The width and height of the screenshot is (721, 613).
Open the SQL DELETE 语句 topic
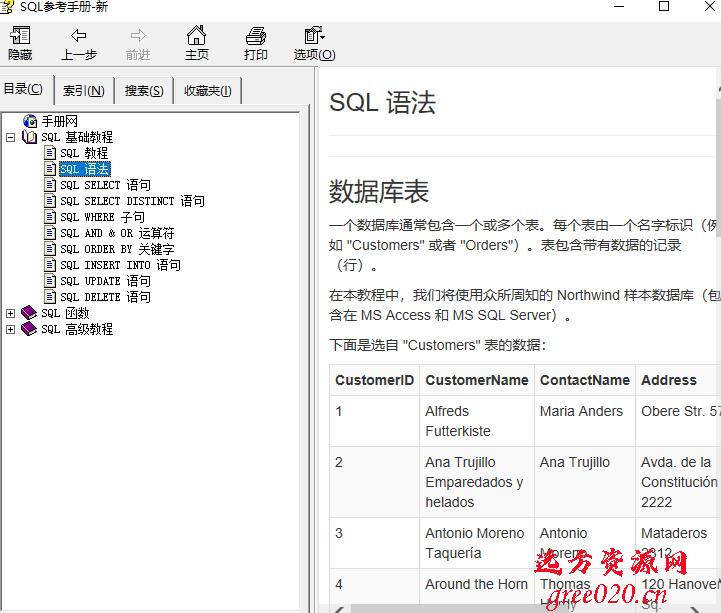click(x=105, y=297)
